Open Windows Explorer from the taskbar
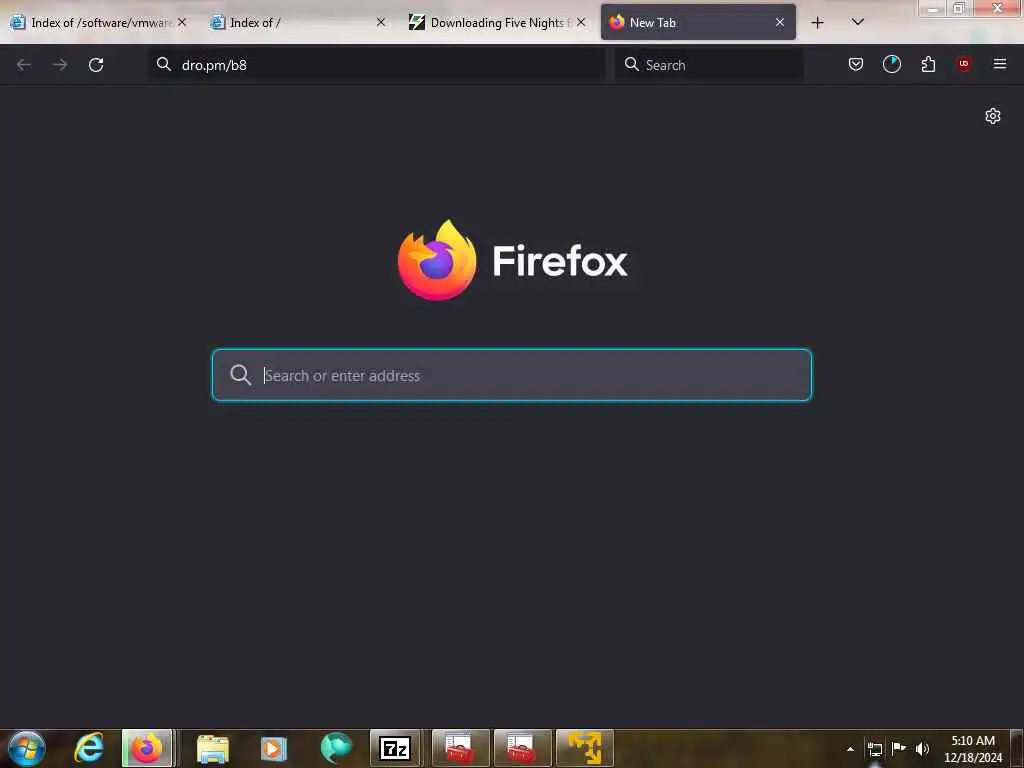This screenshot has height=768, width=1024. tap(212, 748)
